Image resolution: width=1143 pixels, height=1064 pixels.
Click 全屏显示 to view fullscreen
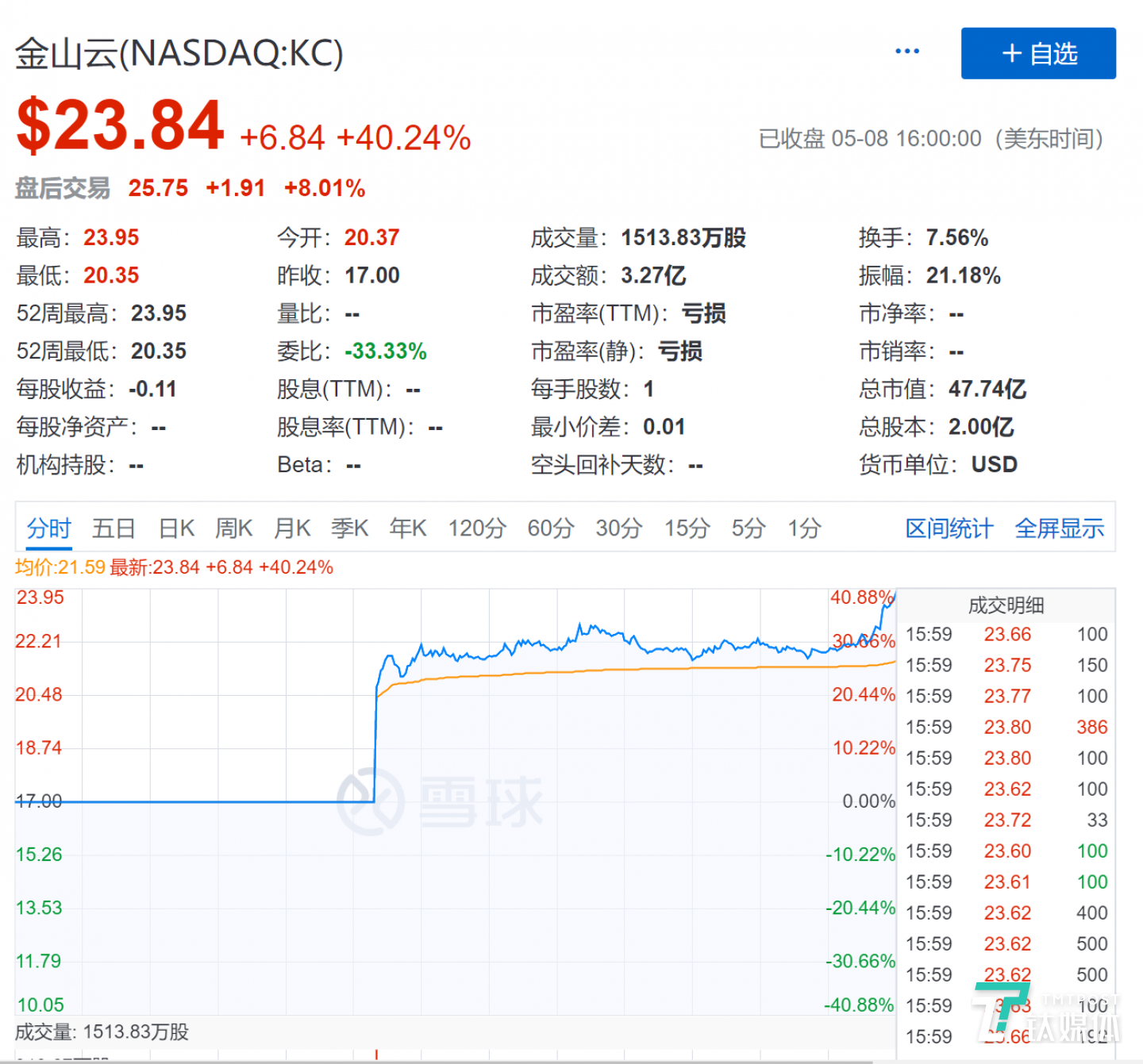(1059, 528)
